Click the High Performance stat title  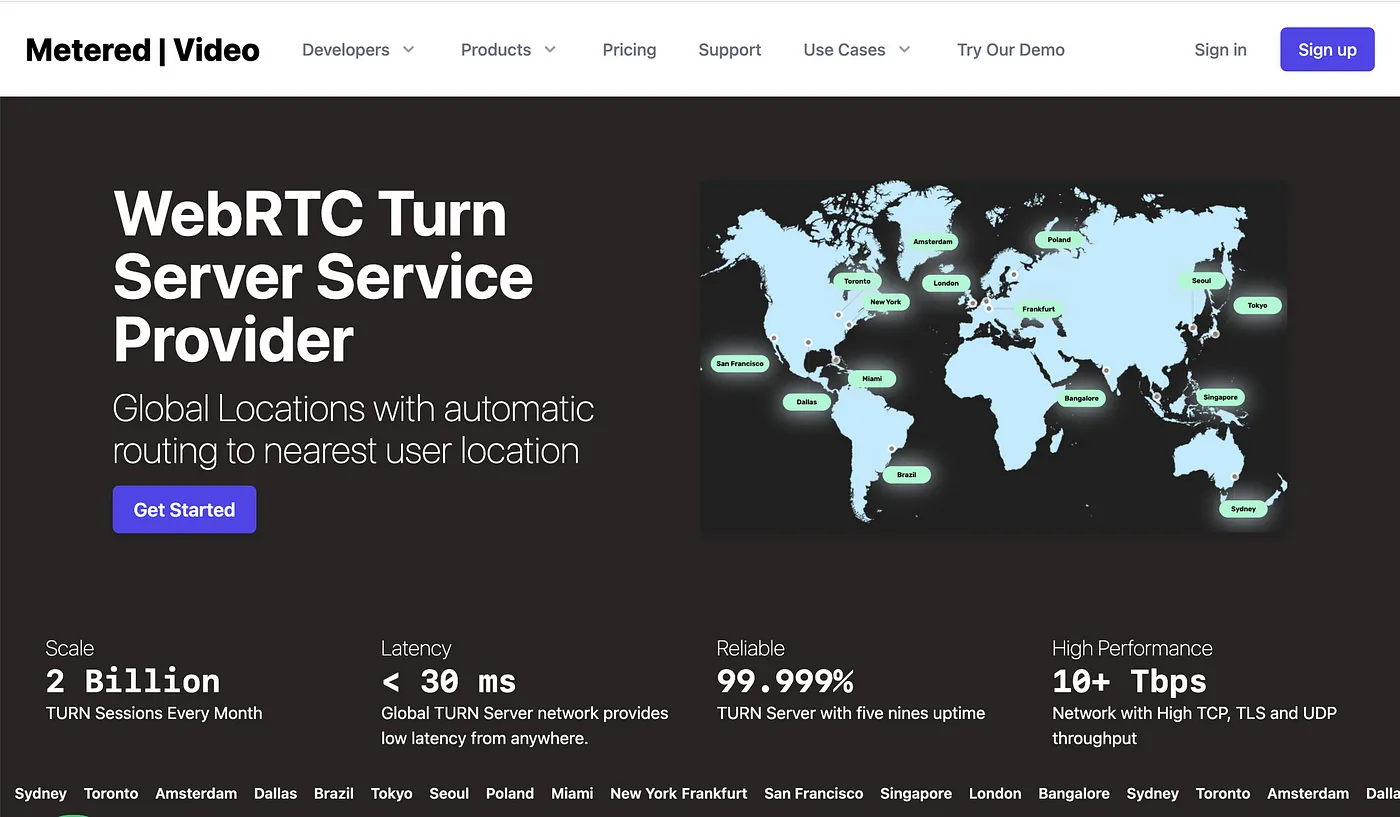coord(1132,648)
